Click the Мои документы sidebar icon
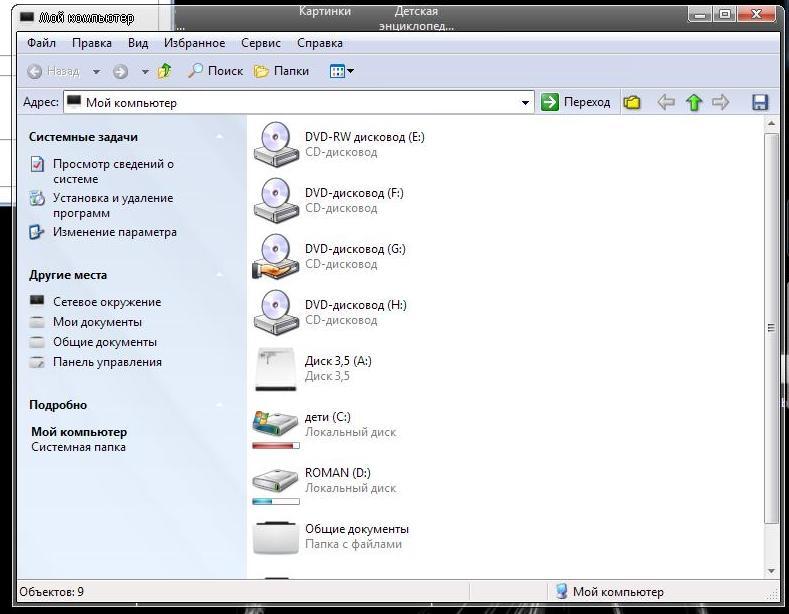The width and height of the screenshot is (789, 614). [37, 322]
